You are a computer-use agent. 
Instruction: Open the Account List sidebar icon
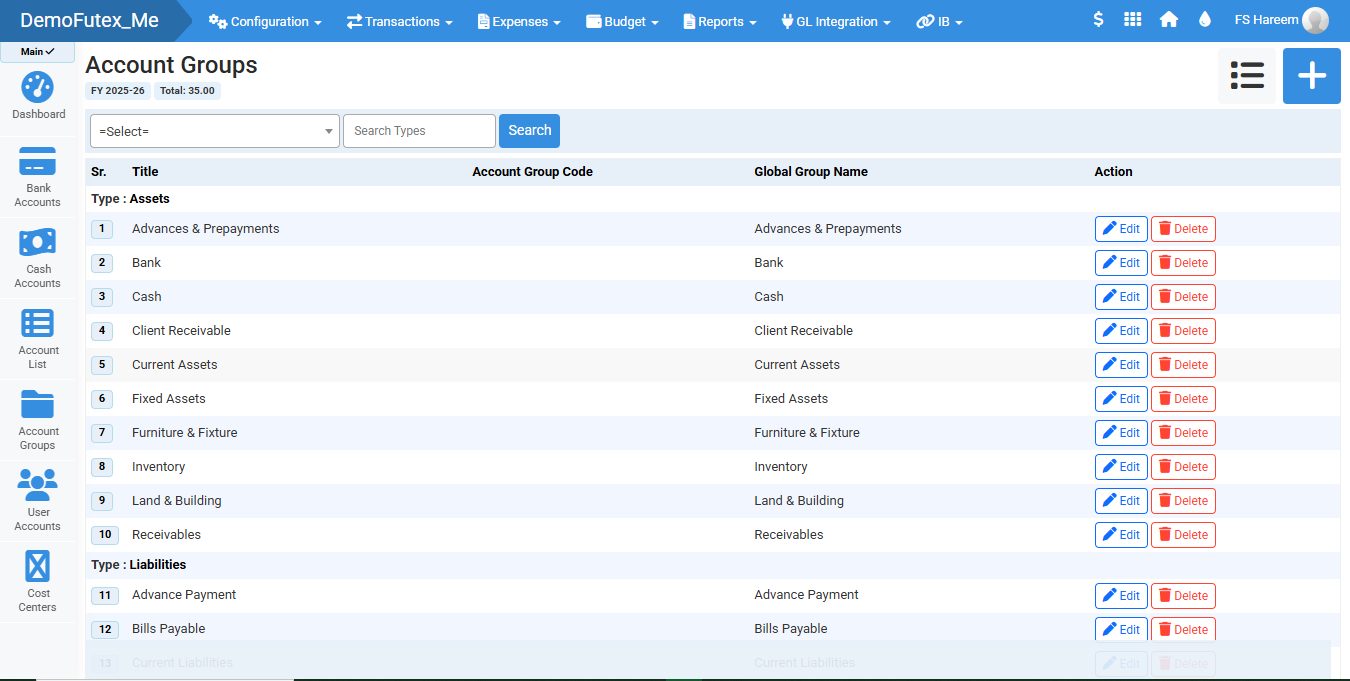[x=38, y=324]
